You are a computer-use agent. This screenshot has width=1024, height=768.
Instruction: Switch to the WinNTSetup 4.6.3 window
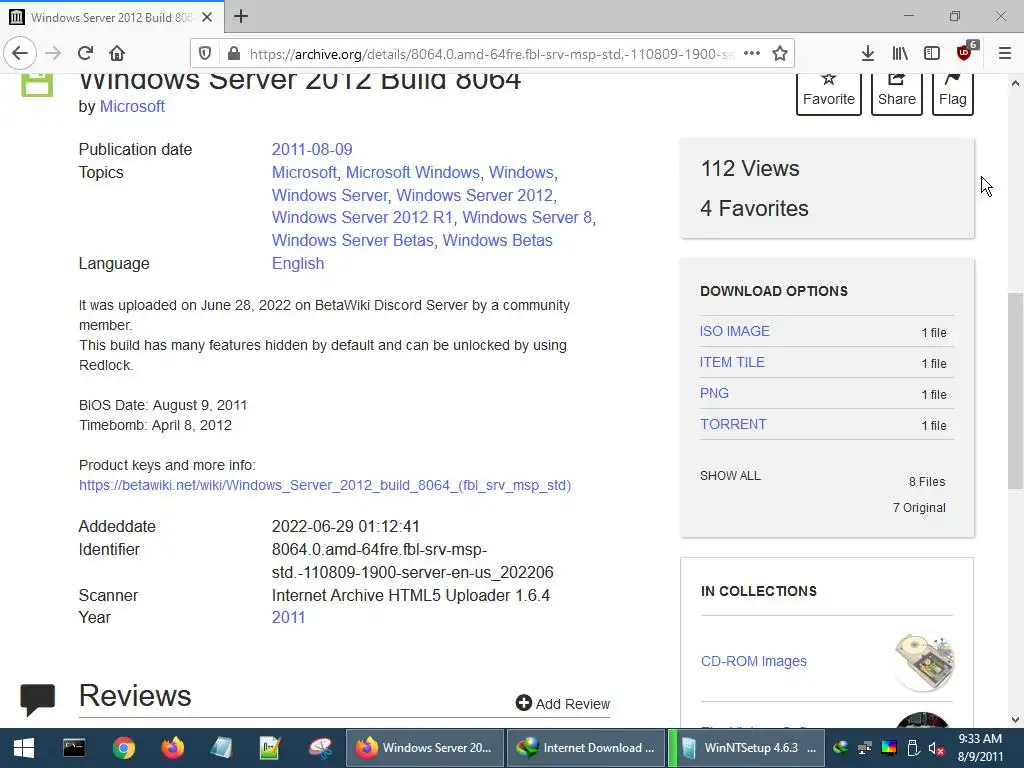point(746,748)
